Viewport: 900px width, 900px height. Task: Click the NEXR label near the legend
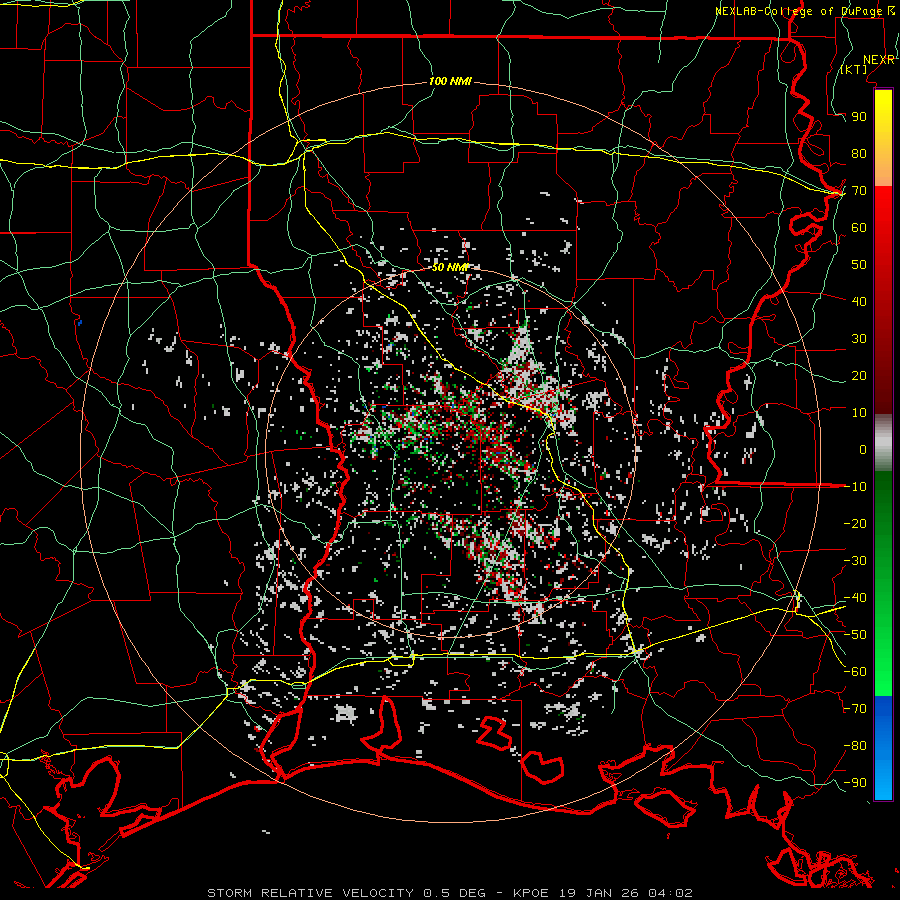(x=879, y=60)
